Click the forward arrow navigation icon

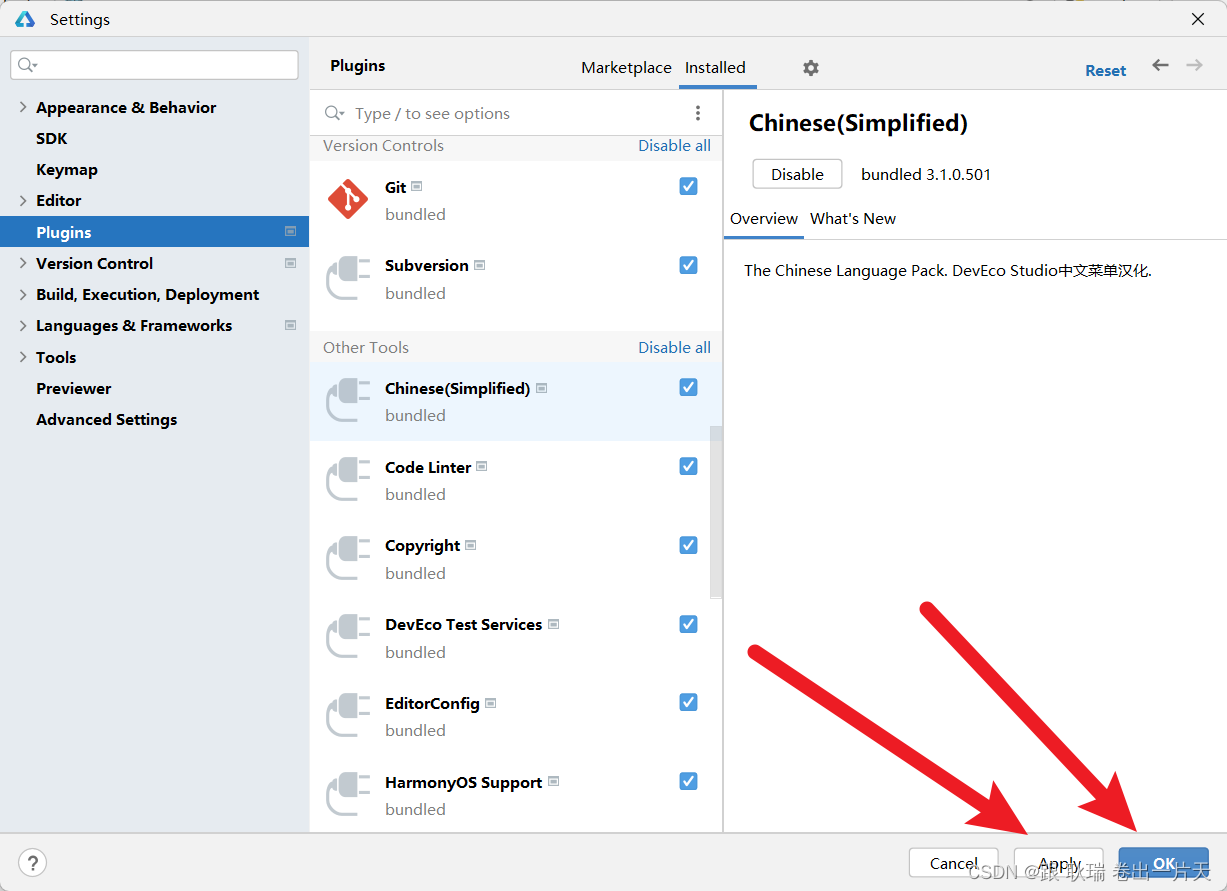coord(1194,65)
